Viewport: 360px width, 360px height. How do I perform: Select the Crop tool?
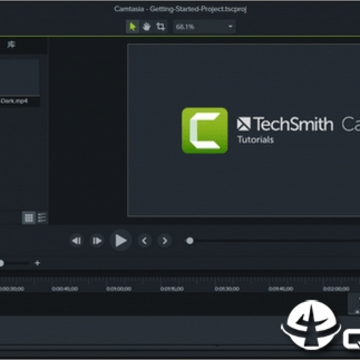161,27
